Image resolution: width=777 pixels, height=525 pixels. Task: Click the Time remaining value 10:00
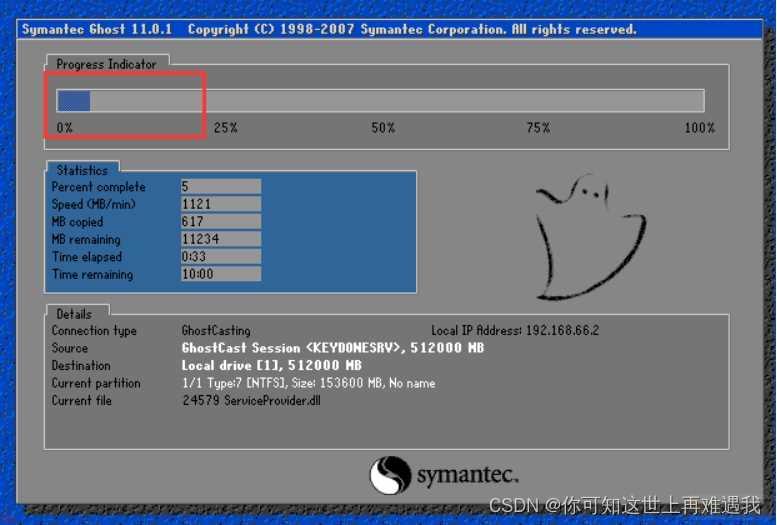[221, 274]
